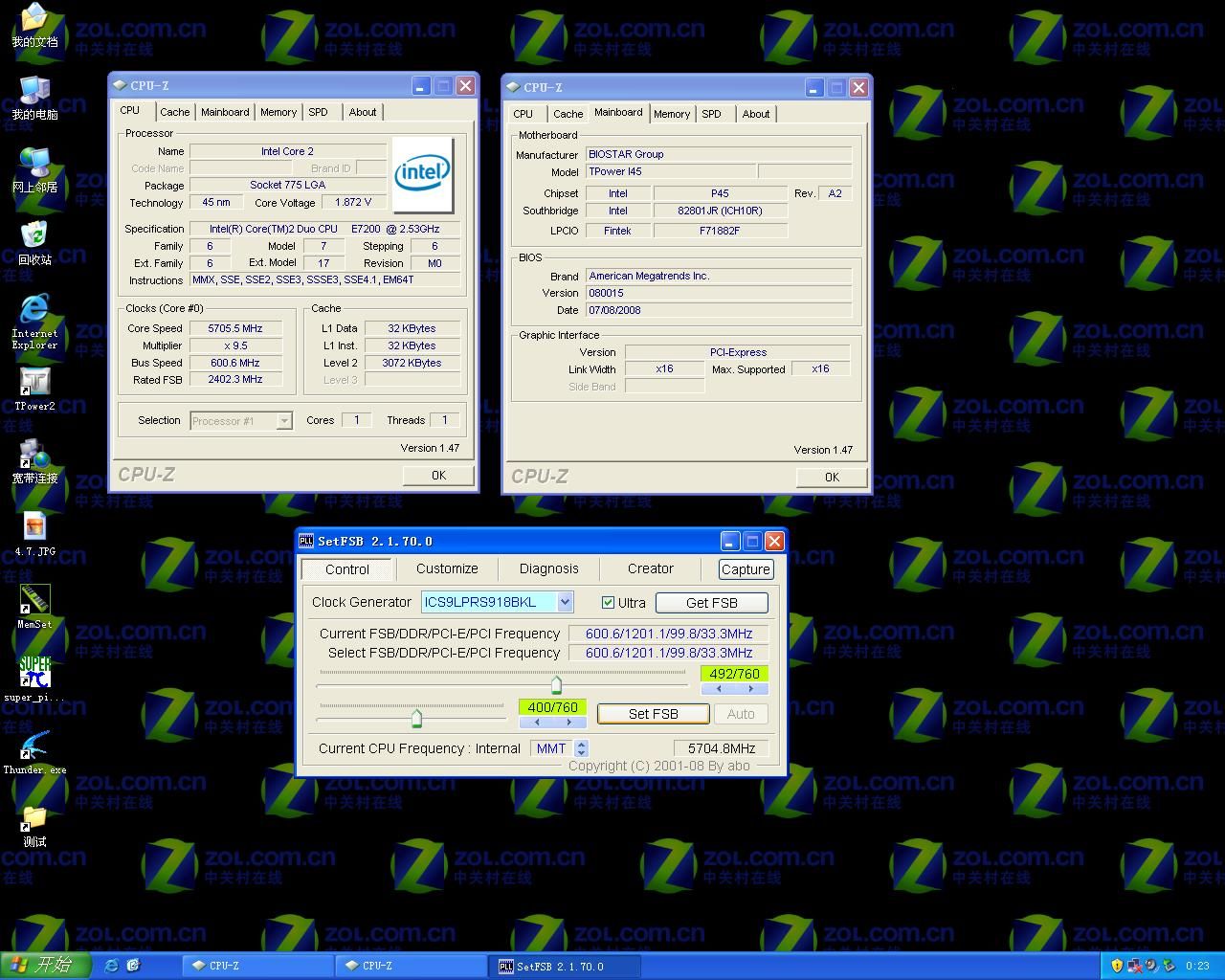Launch the TPower2 desktop shortcut
1225x980 pixels.
point(34,390)
